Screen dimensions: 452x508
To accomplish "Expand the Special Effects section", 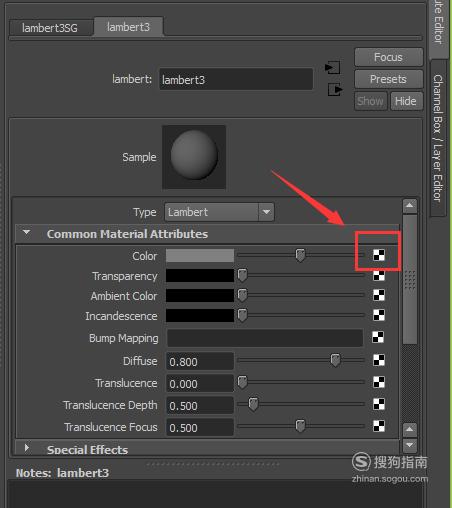I will (x=27, y=448).
